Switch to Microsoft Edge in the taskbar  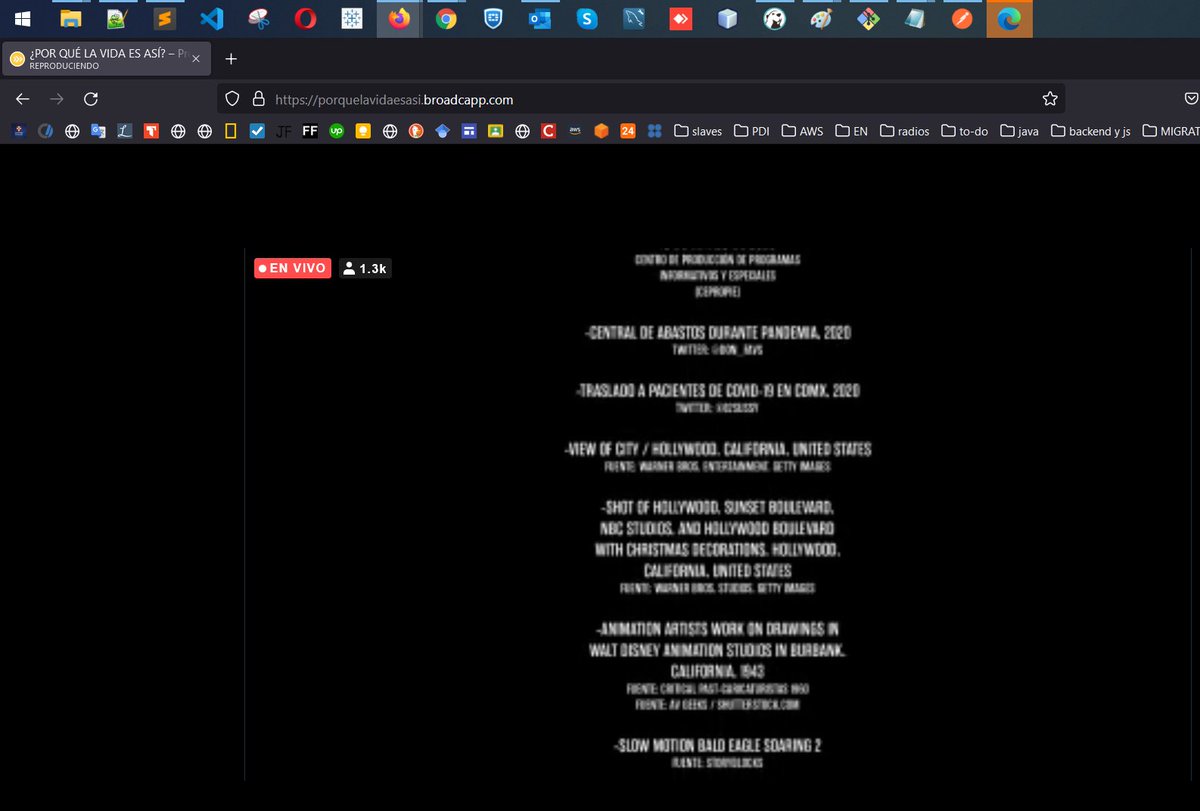(1009, 18)
